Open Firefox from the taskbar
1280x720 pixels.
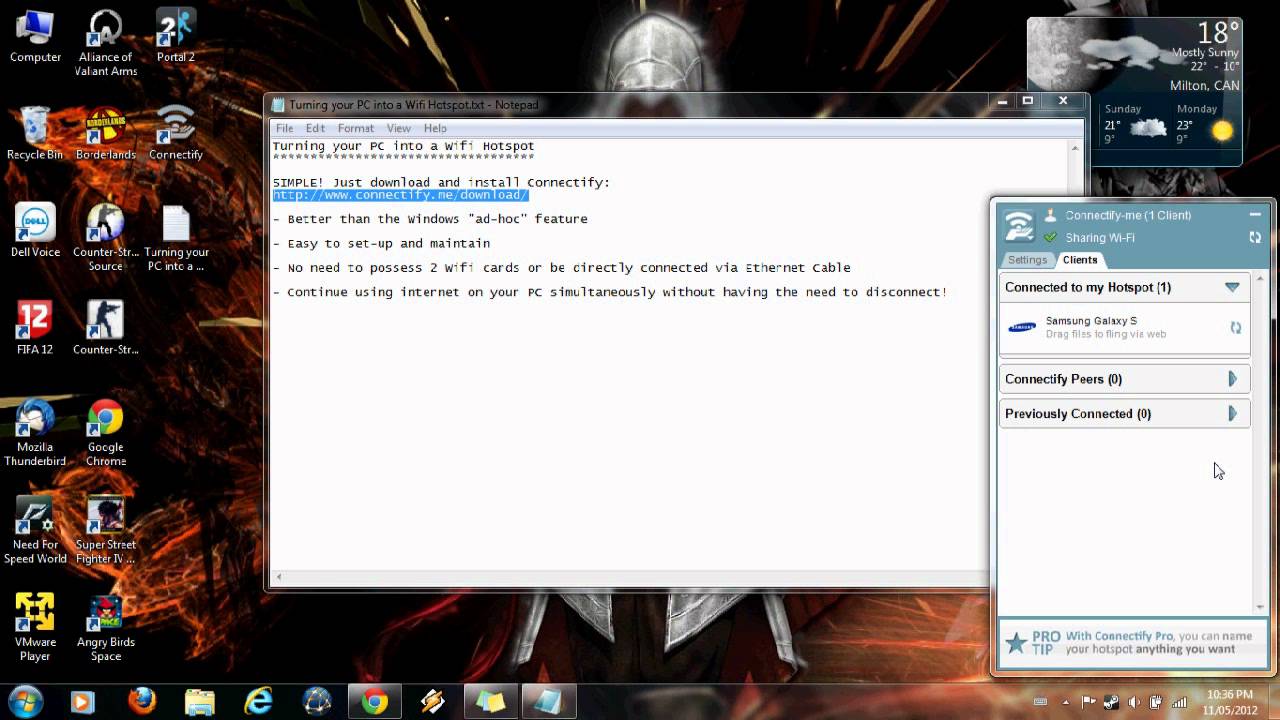pyautogui.click(x=142, y=702)
